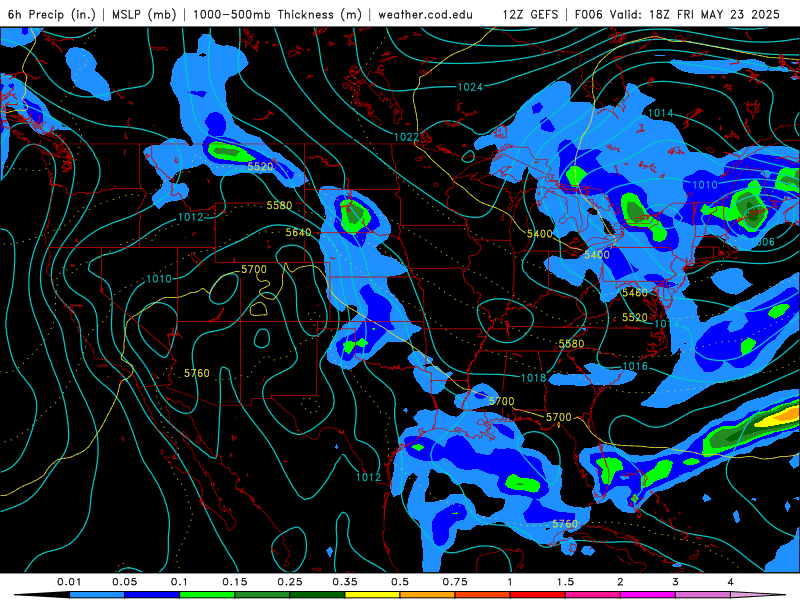Click legend swatch between 0.25 and 0.35
The image size is (800, 600).
pos(317,595)
